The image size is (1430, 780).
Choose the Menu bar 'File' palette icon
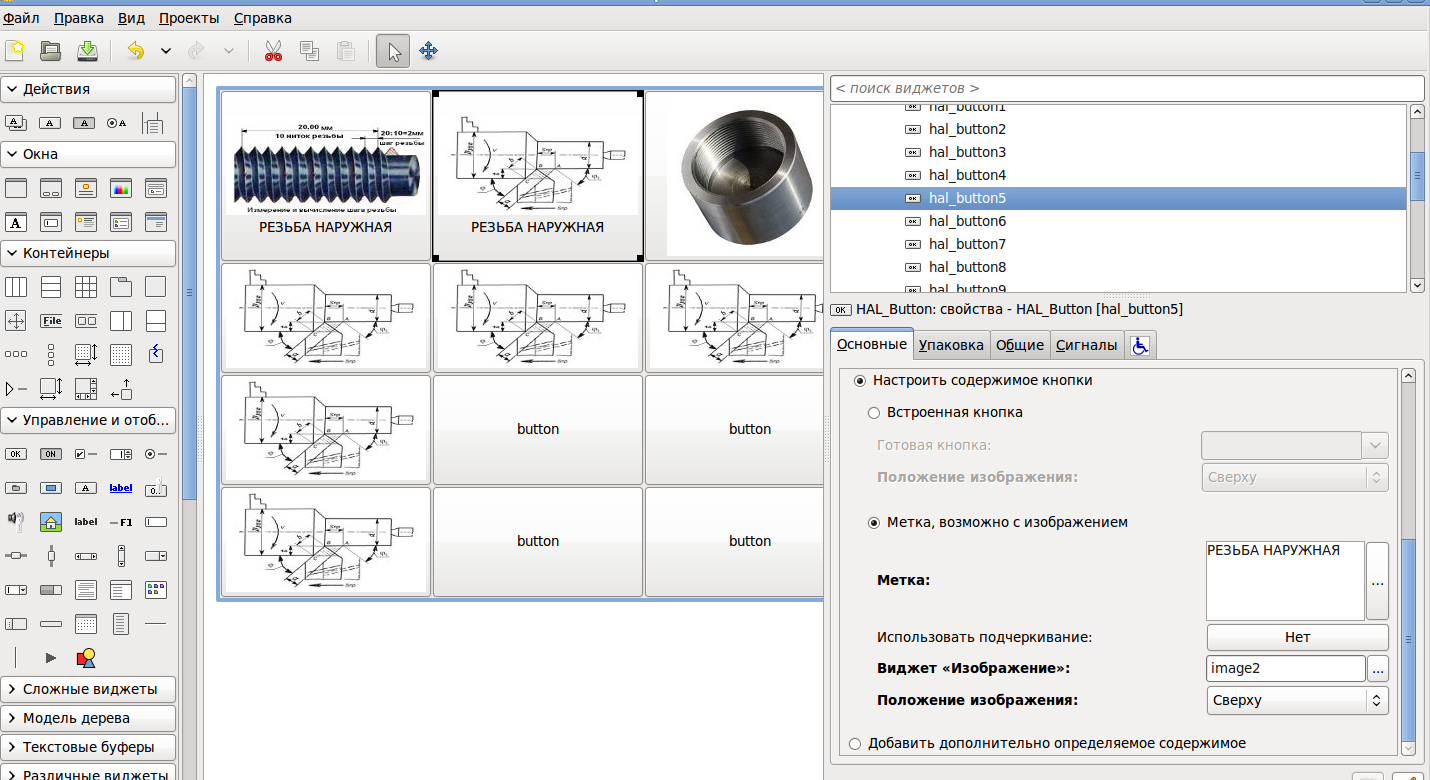[x=51, y=321]
